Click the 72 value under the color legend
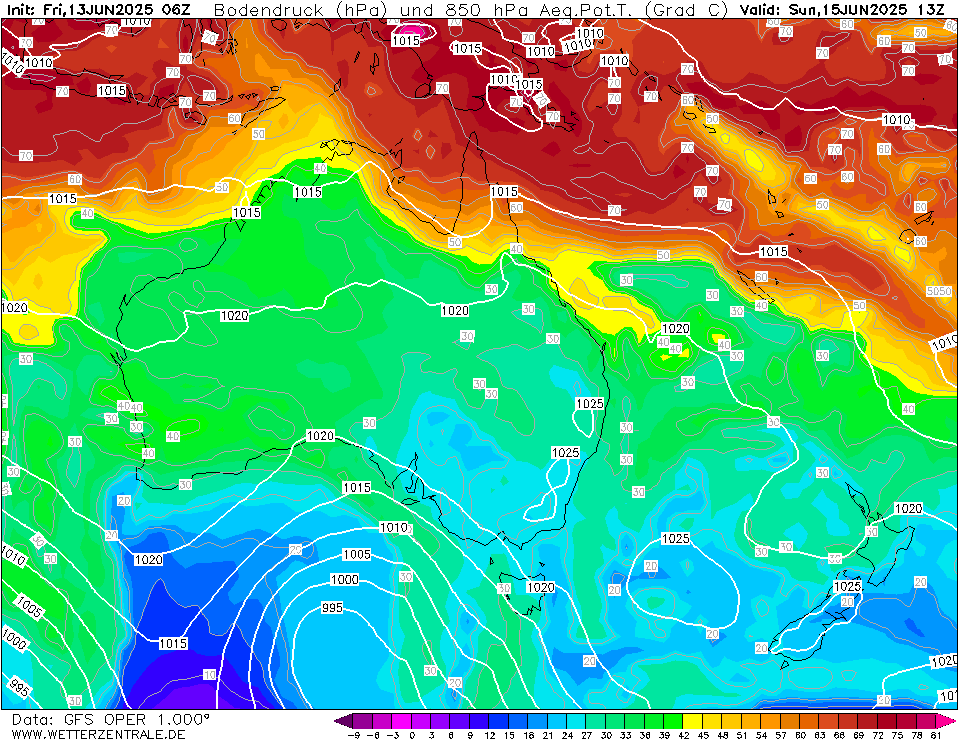 coord(876,735)
